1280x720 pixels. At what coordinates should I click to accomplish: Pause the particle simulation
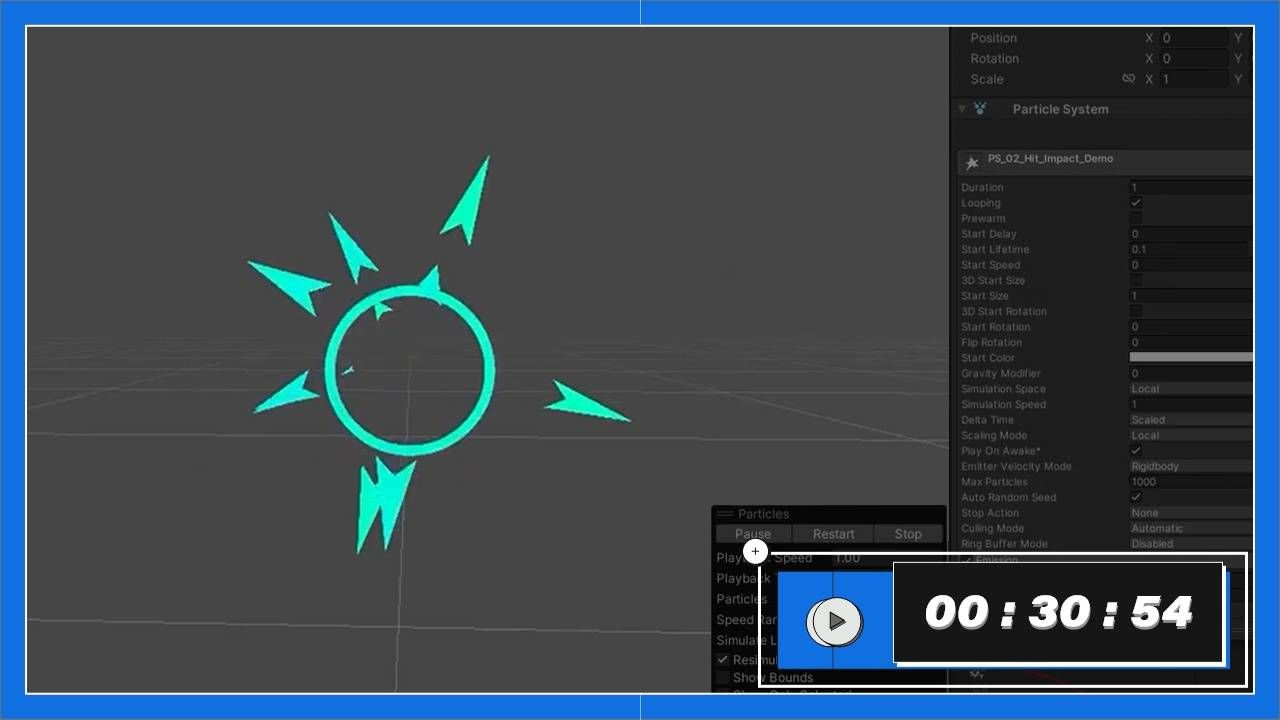point(753,534)
